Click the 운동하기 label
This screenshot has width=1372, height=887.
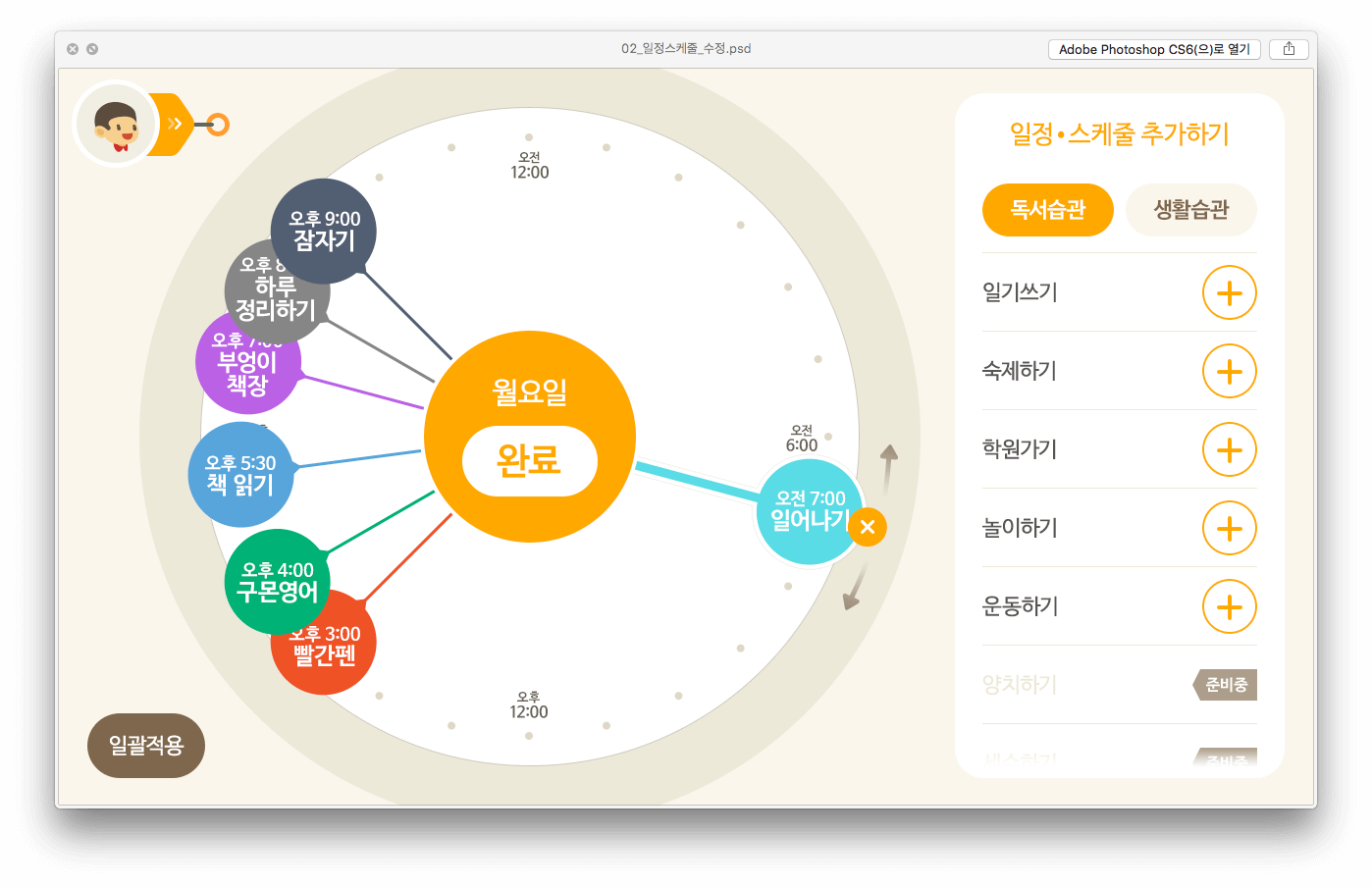[1020, 606]
